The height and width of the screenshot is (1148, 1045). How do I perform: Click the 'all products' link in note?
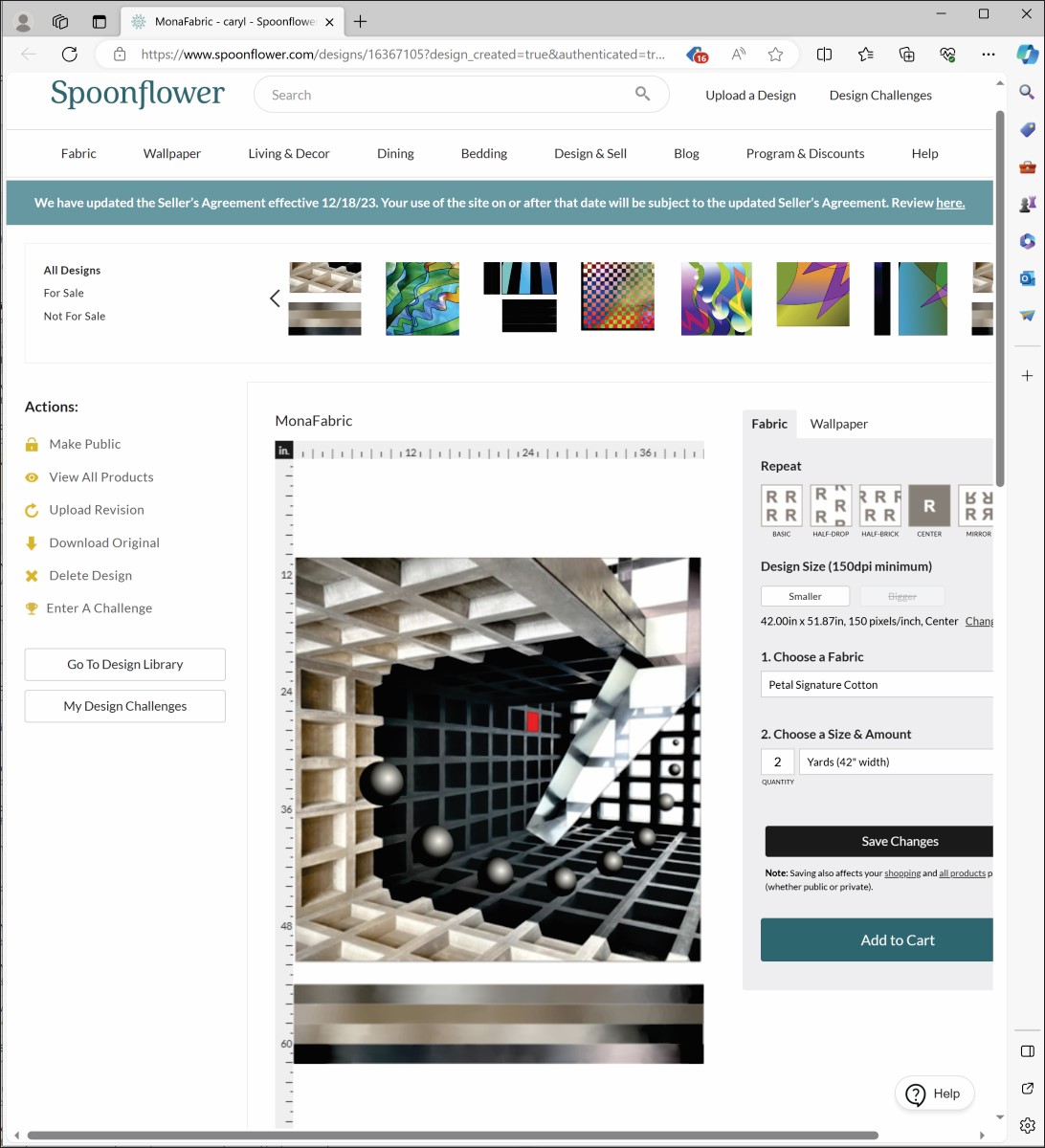point(962,873)
